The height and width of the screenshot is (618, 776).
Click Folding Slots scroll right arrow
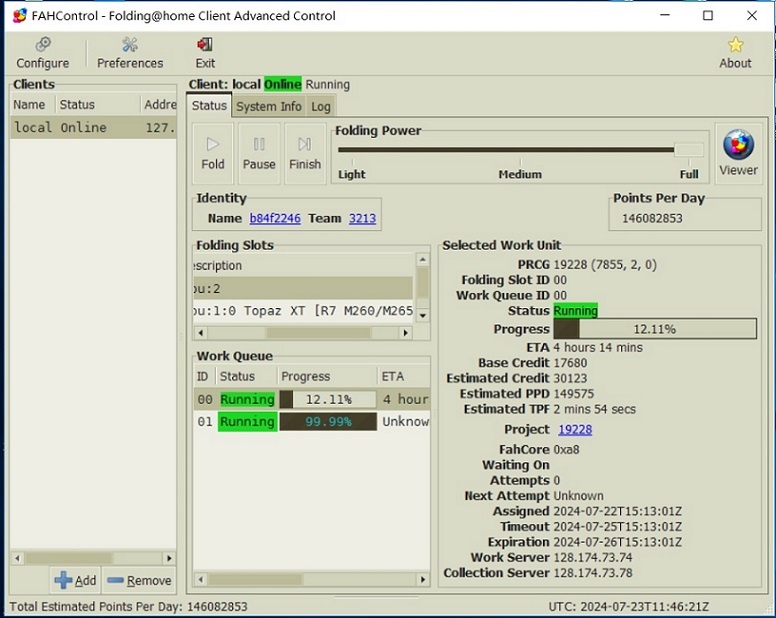click(x=406, y=333)
